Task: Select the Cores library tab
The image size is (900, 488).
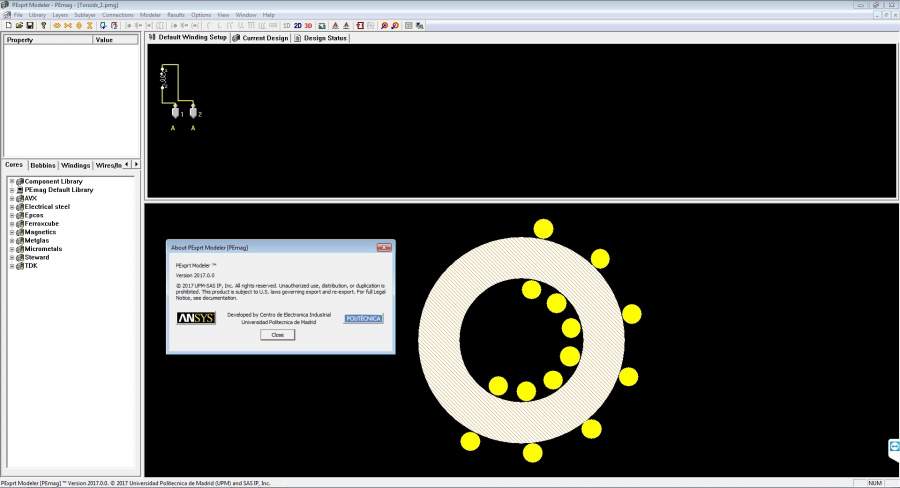Action: [14, 165]
